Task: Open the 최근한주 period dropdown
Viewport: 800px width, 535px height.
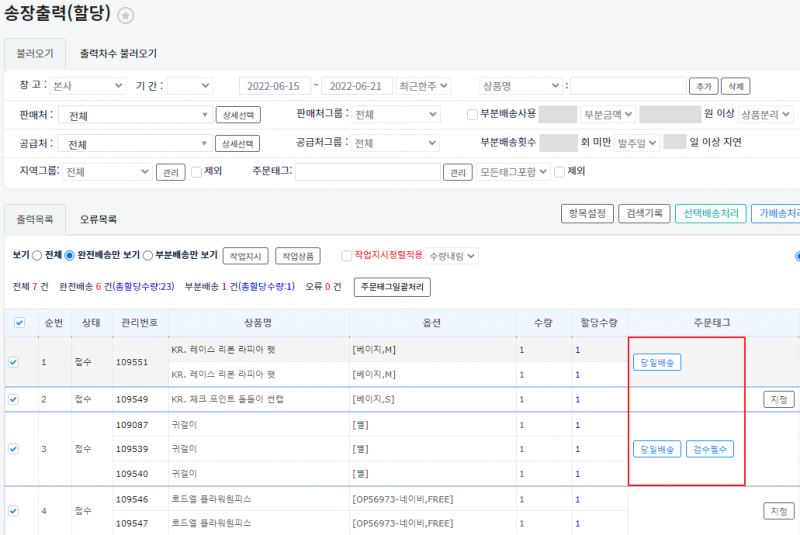Action: [x=423, y=86]
